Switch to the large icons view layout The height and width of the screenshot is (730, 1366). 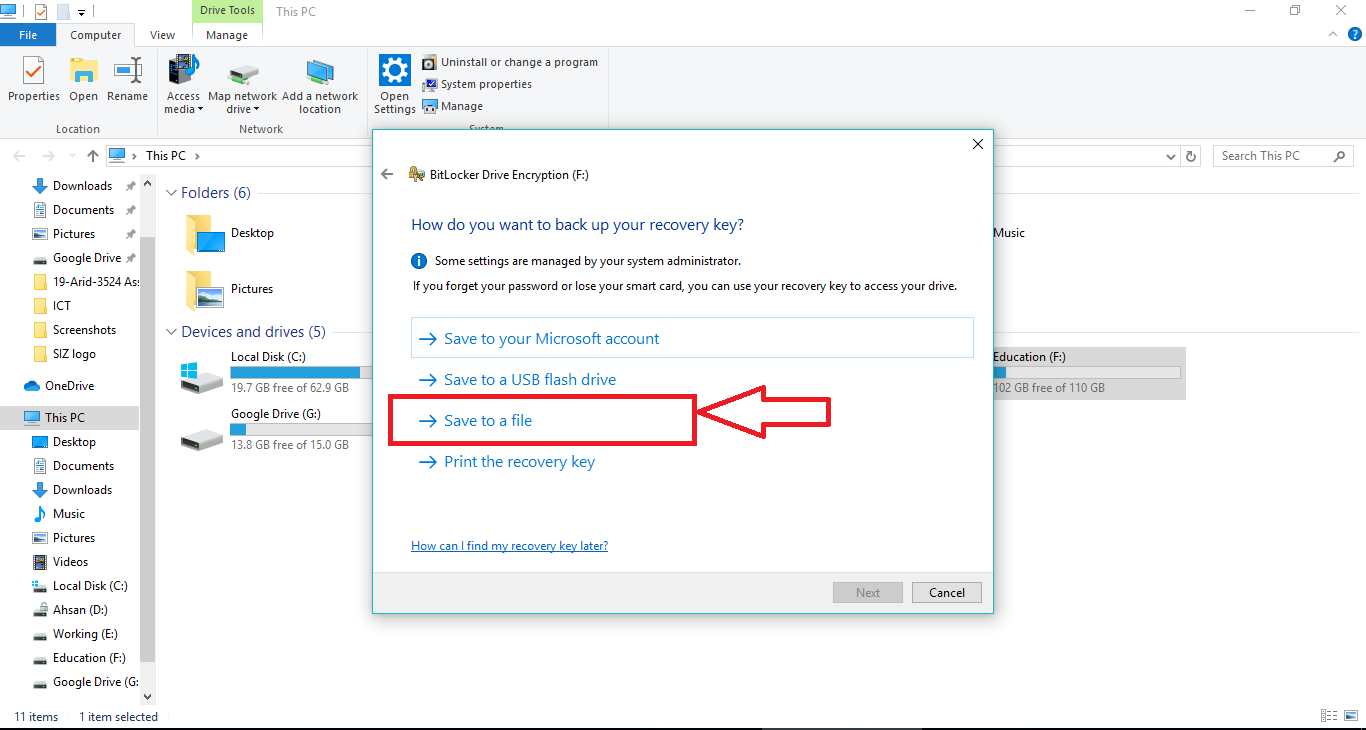tap(1351, 716)
